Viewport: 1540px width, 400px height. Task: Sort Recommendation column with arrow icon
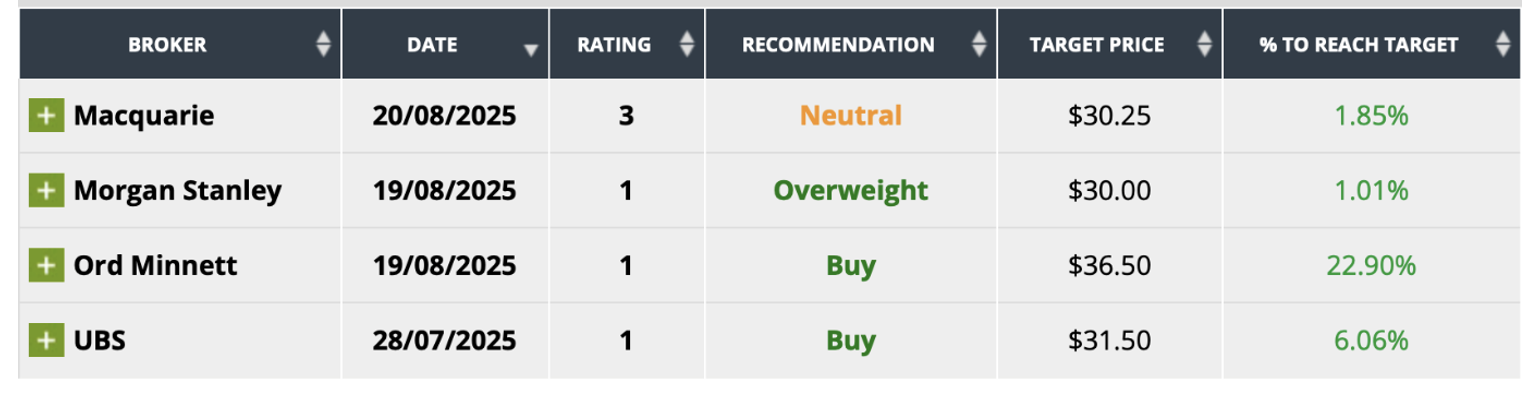click(979, 44)
